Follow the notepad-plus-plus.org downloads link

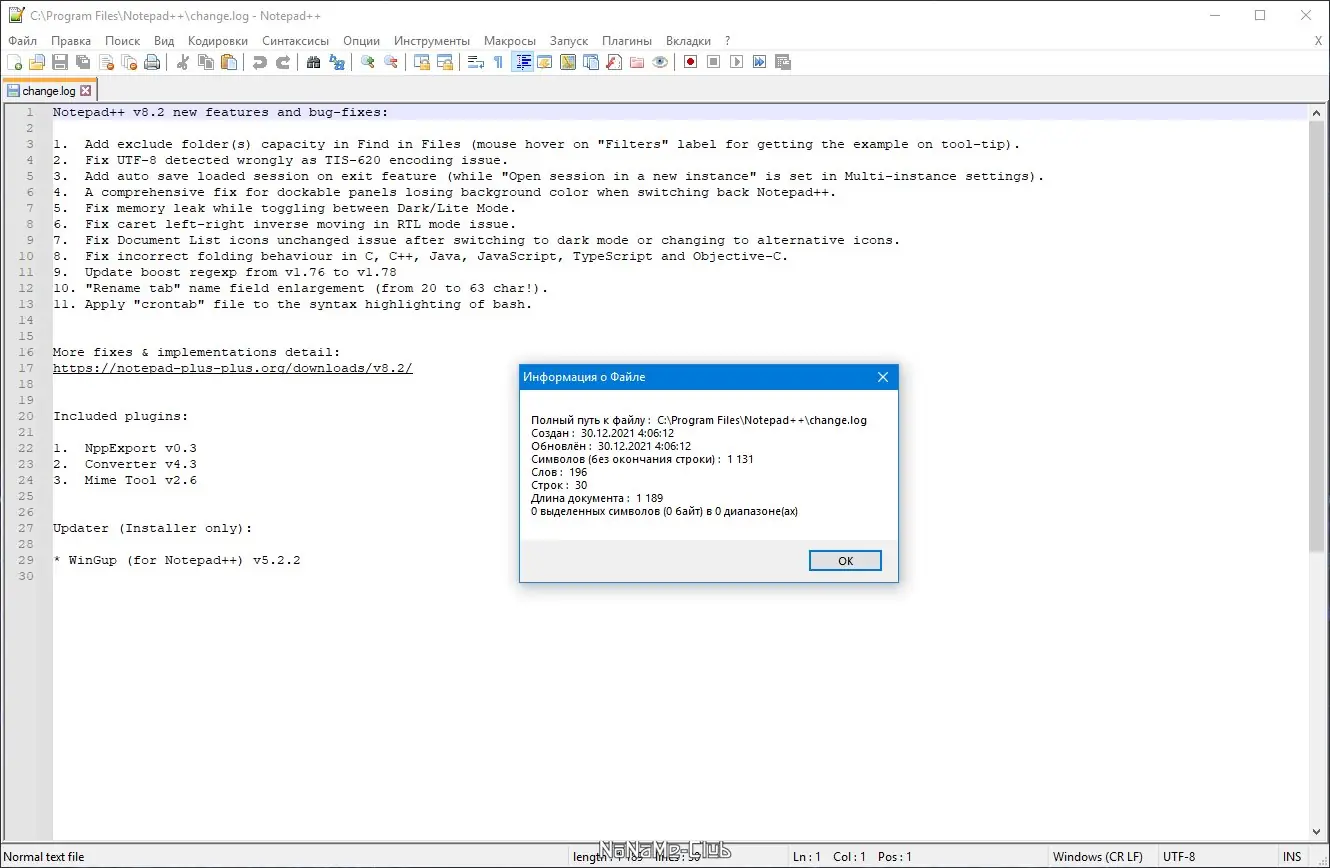(x=233, y=368)
